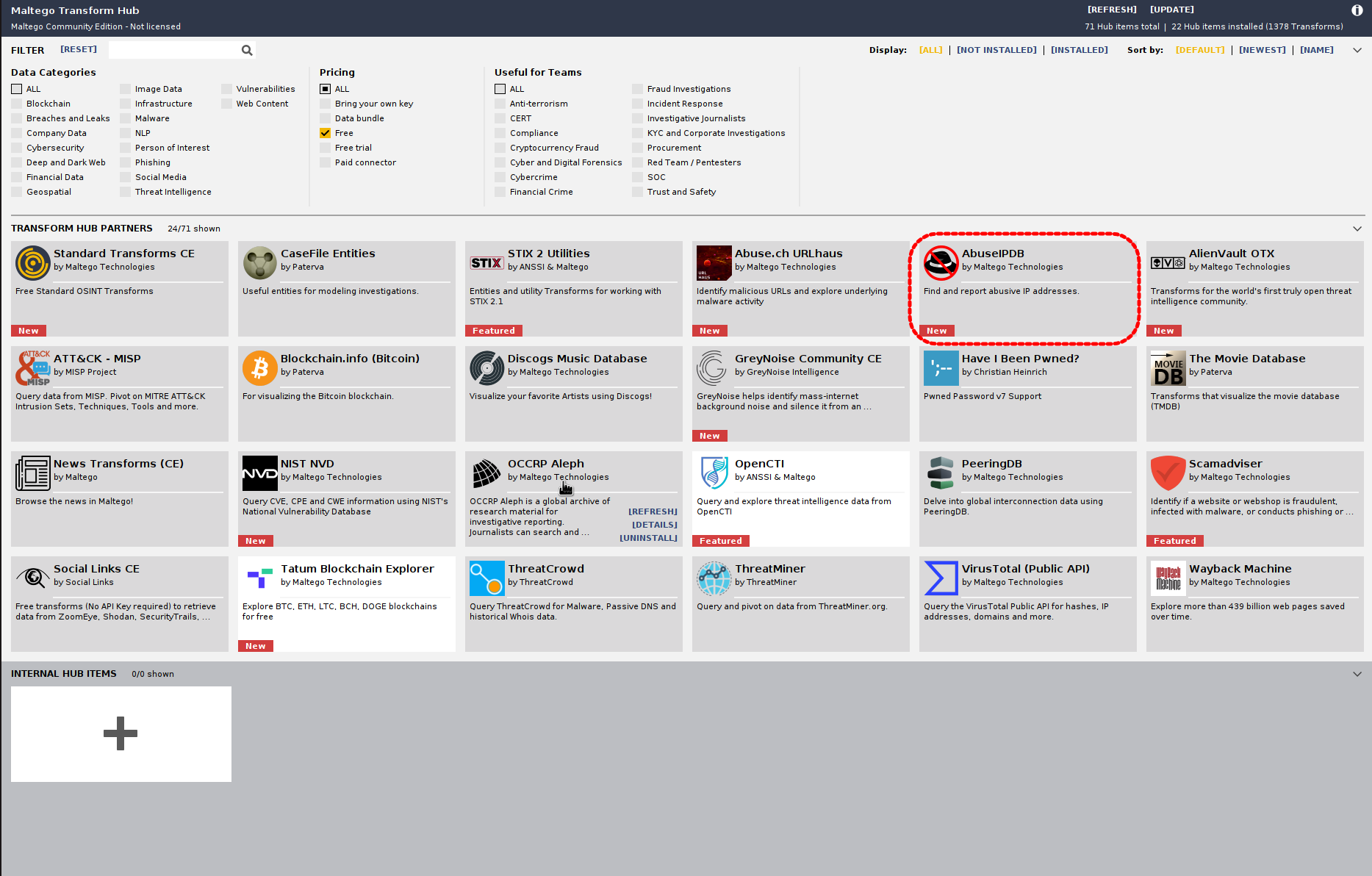The height and width of the screenshot is (876, 1372).
Task: Click the filter search text field
Action: pyautogui.click(x=173, y=50)
